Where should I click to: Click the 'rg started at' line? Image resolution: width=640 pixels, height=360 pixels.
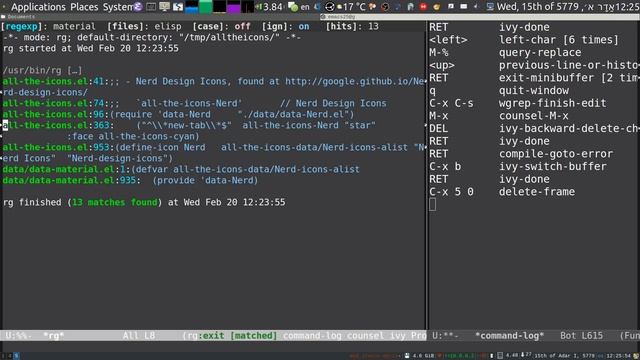[91, 48]
